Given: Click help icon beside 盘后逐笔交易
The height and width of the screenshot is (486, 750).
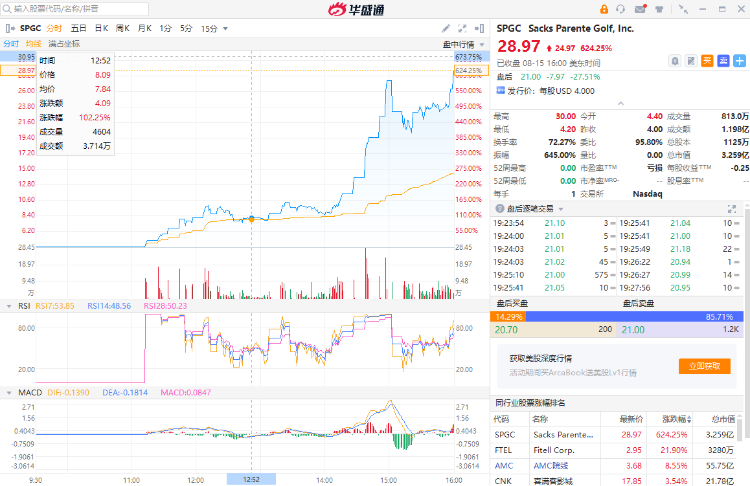Looking at the screenshot, I should pyautogui.click(x=500, y=209).
